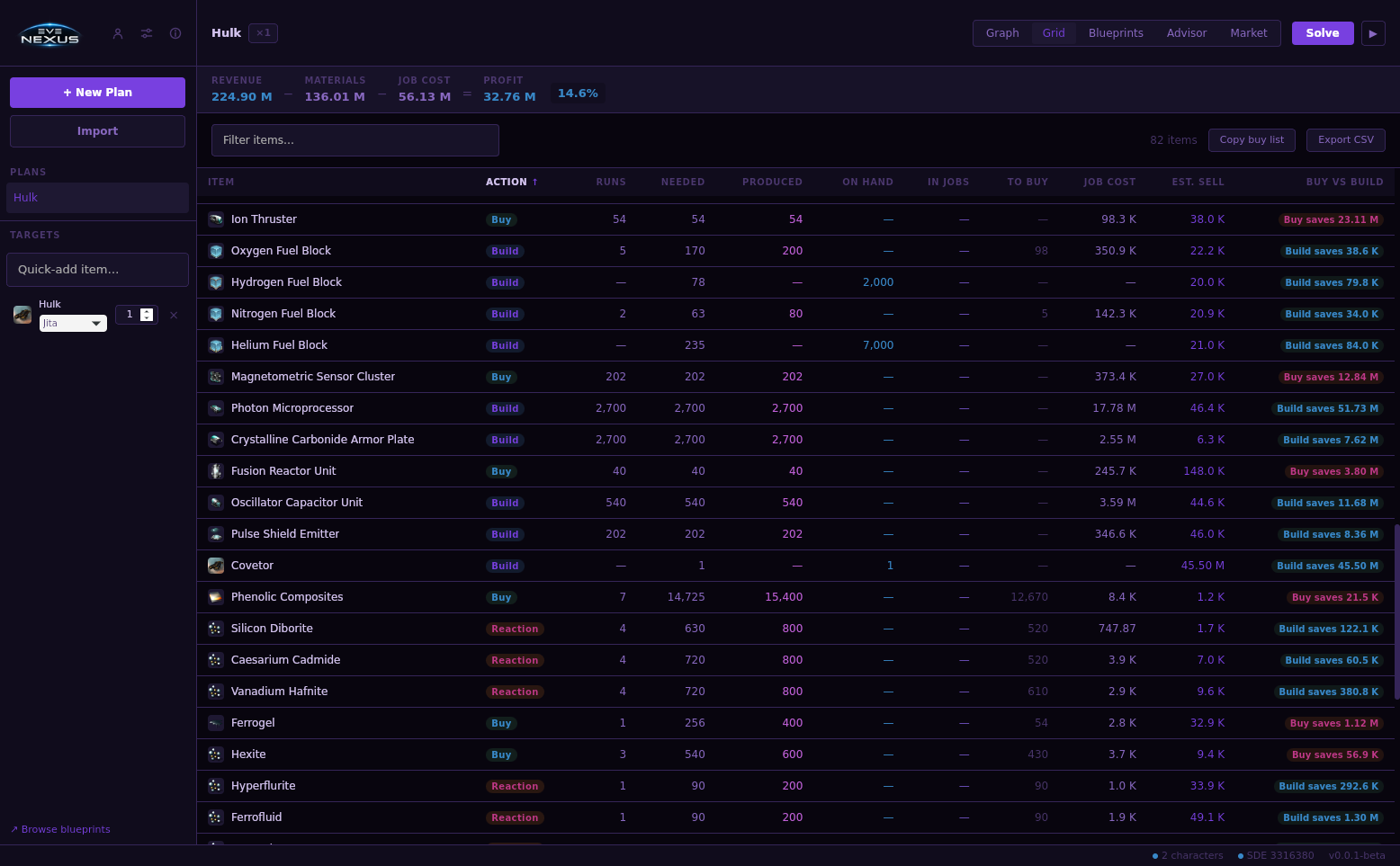Click the Nitrogen Fuel Block icon
The width and height of the screenshot is (1400, 866).
point(216,314)
